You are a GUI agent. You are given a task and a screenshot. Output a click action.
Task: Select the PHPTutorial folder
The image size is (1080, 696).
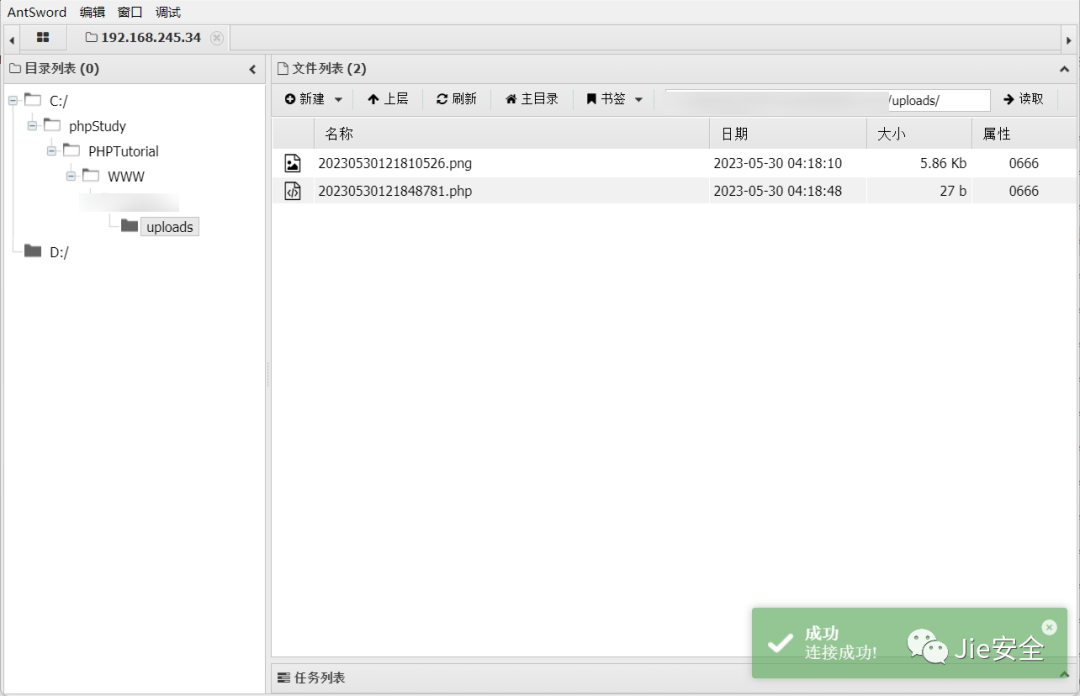click(123, 151)
